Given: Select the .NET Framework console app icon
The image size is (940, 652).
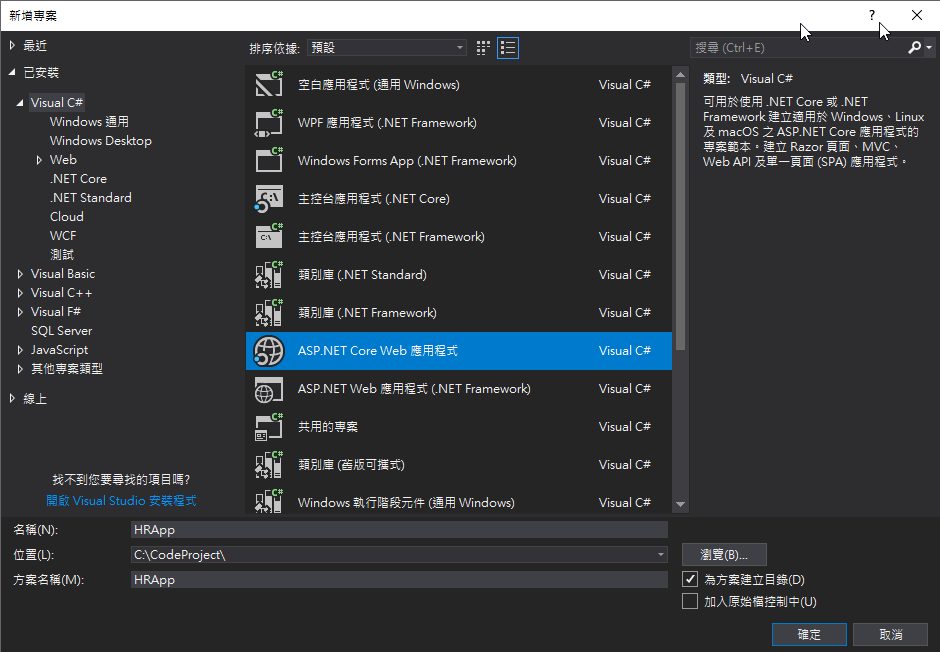Looking at the screenshot, I should click(x=269, y=237).
